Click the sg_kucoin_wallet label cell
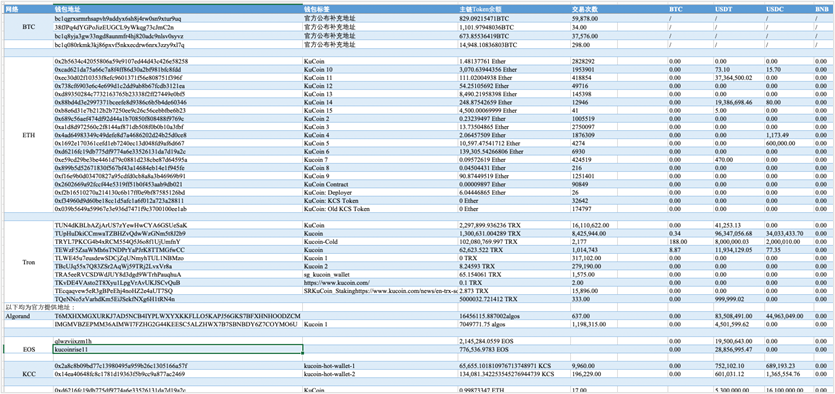 (380, 274)
